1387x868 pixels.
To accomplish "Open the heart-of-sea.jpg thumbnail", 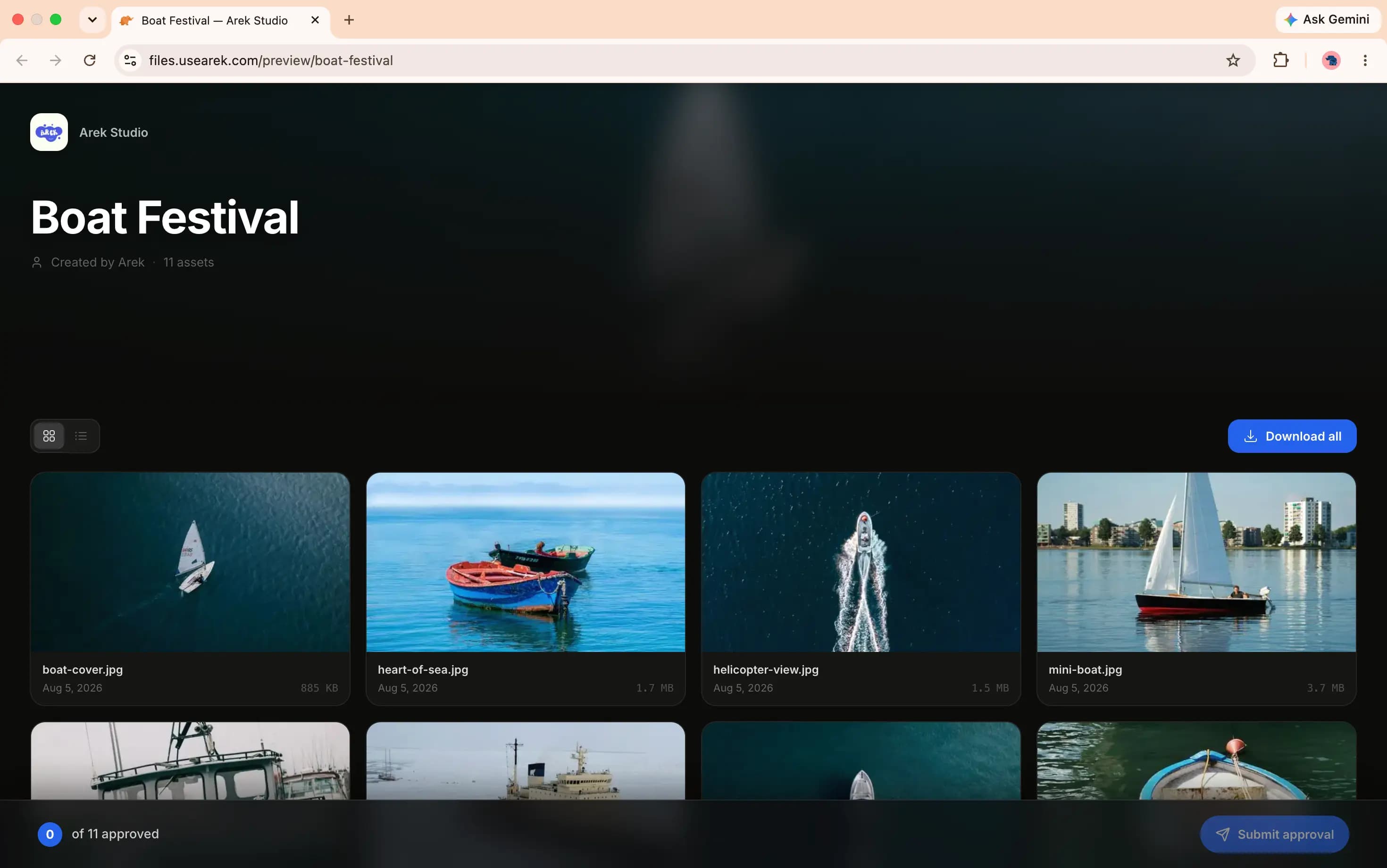I will [526, 562].
